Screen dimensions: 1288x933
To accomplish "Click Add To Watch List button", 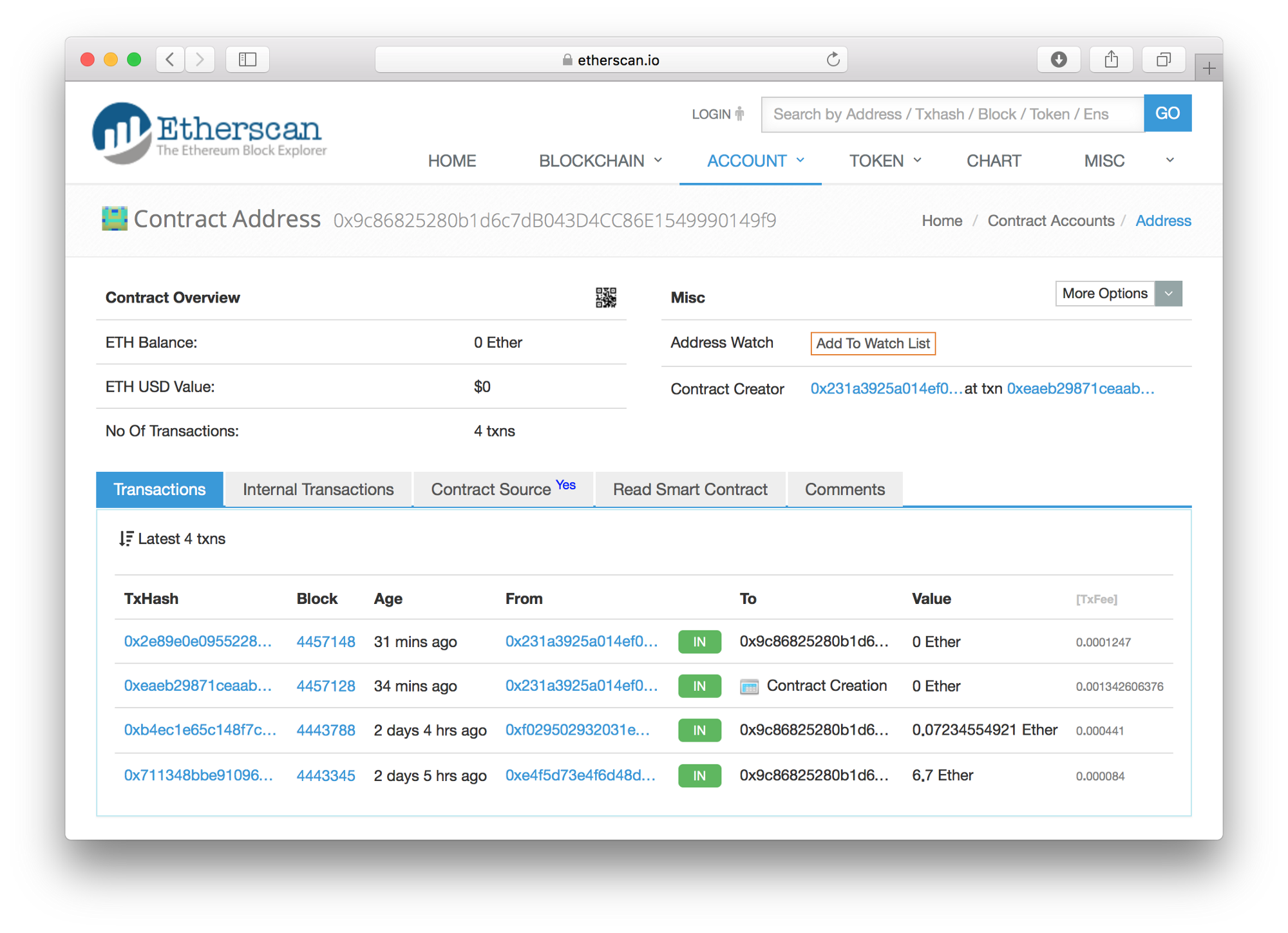I will [x=873, y=343].
